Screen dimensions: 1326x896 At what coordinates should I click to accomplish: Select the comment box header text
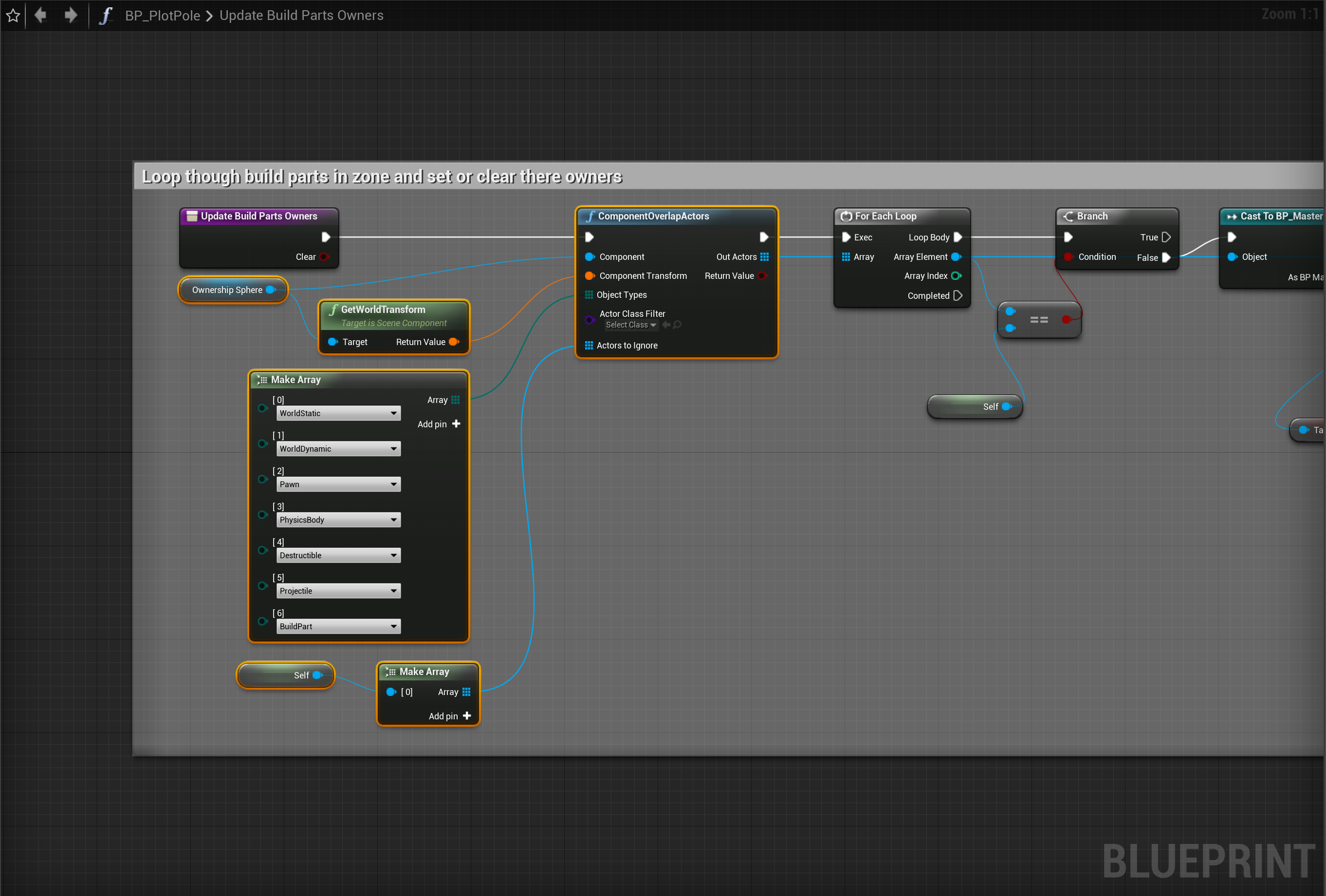381,177
